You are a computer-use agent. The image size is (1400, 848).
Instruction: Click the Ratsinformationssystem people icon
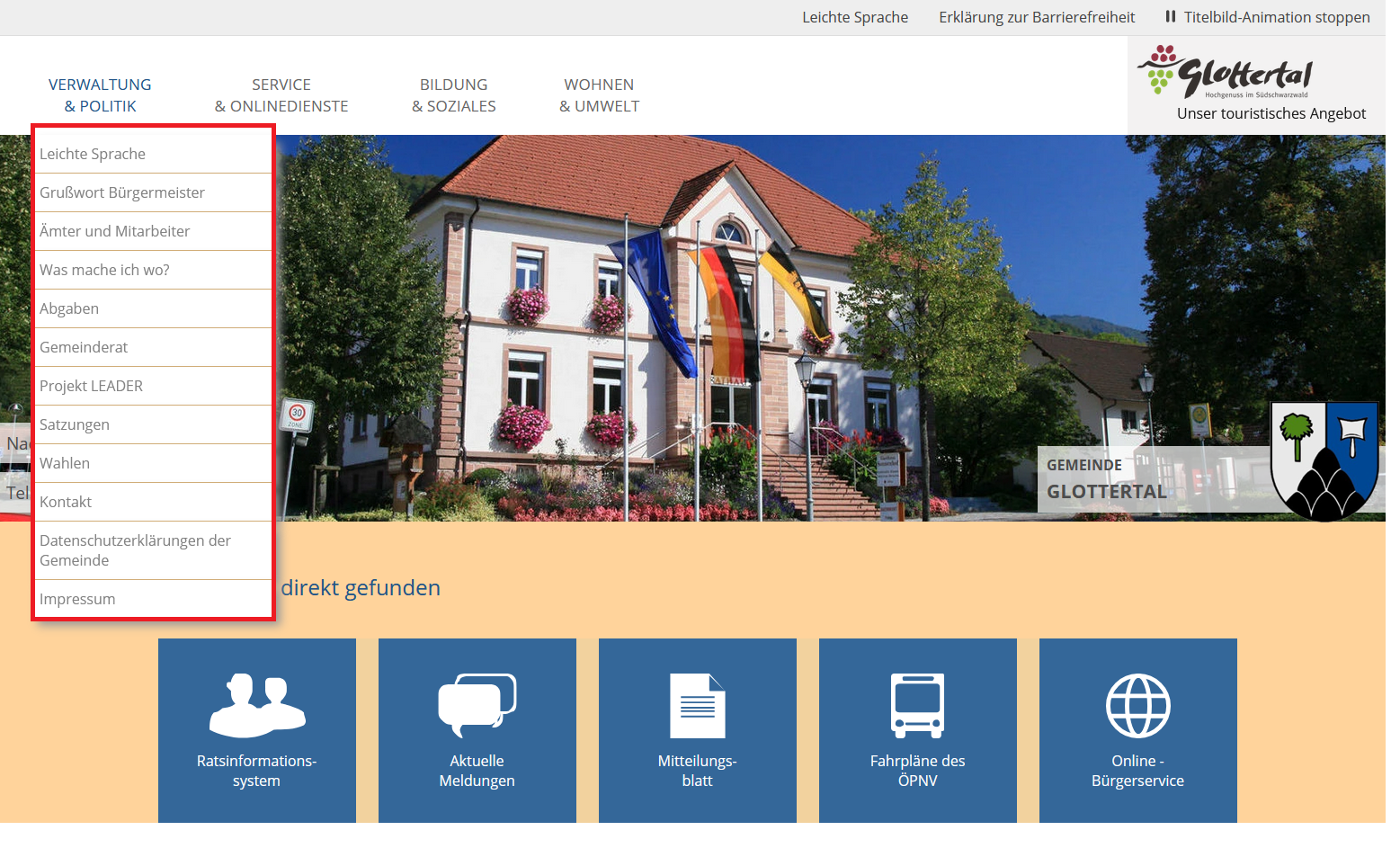point(257,705)
